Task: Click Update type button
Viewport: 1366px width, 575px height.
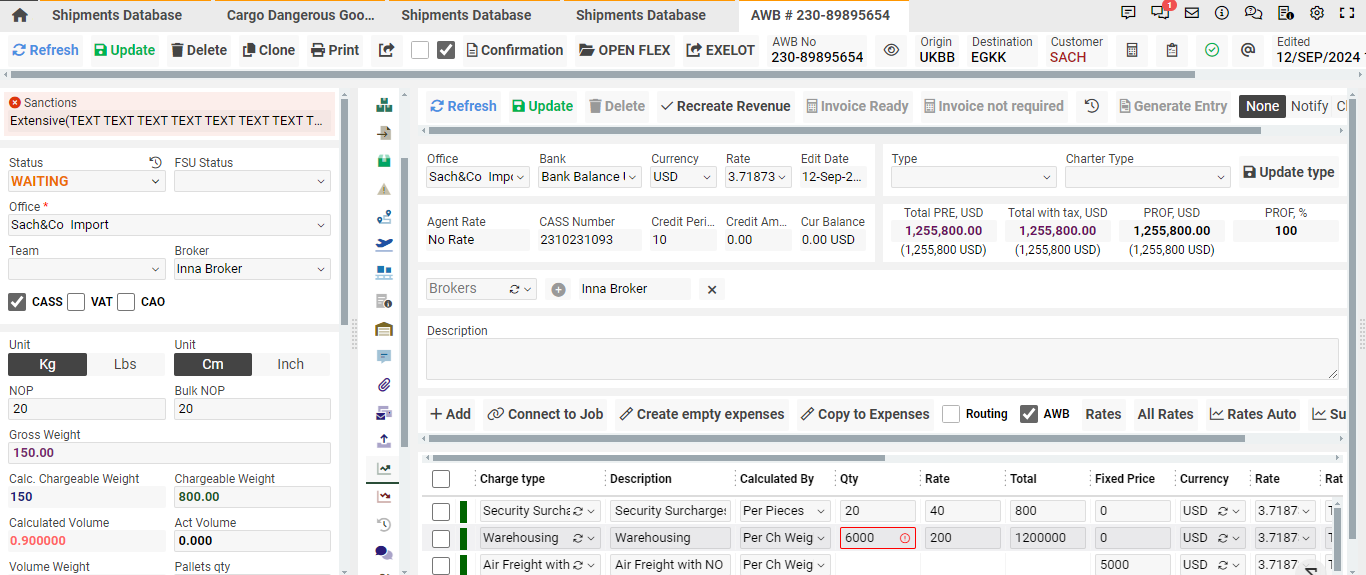Action: tap(1289, 172)
